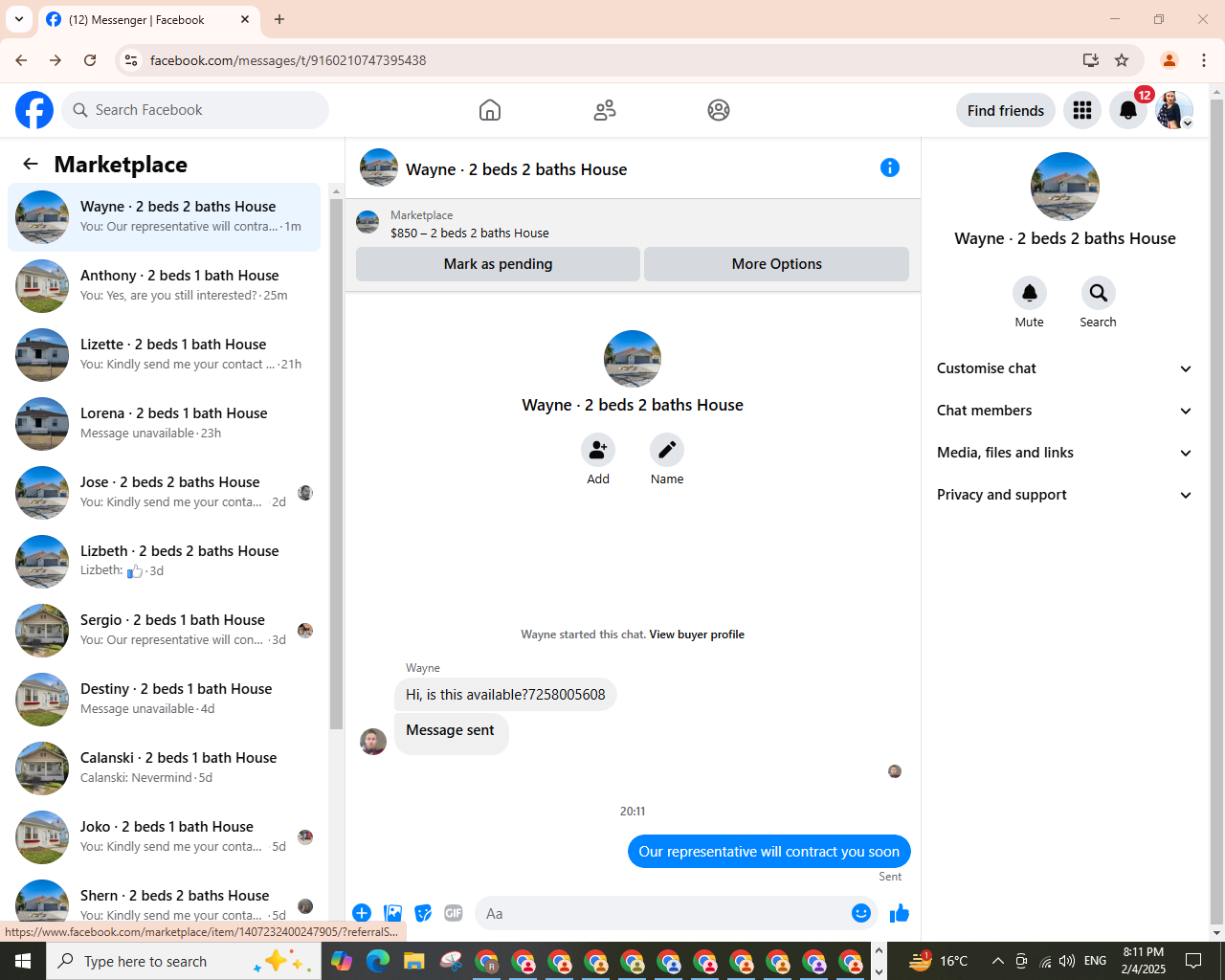
Task: Click the More Options button
Action: click(776, 264)
